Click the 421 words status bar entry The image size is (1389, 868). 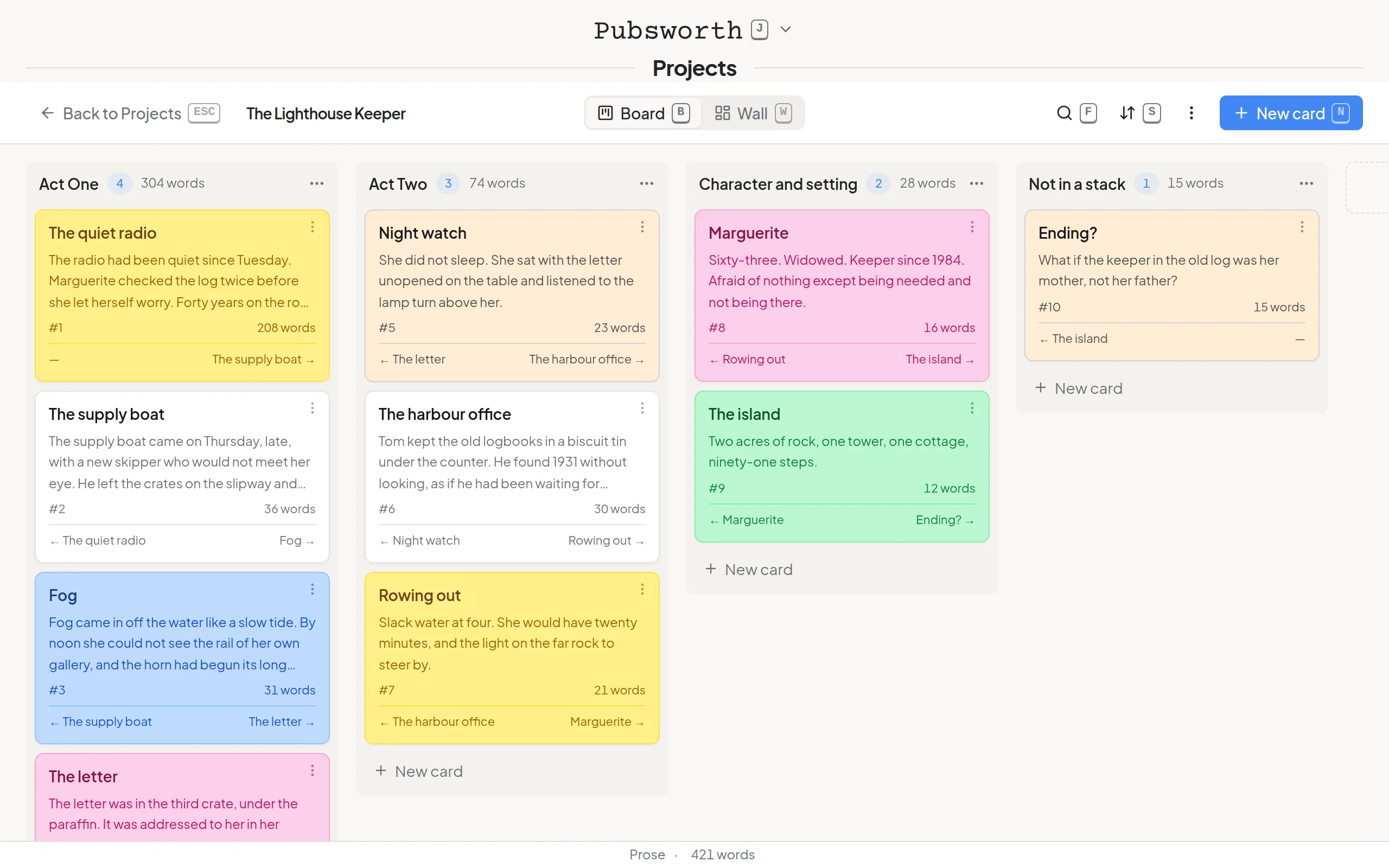click(x=723, y=854)
